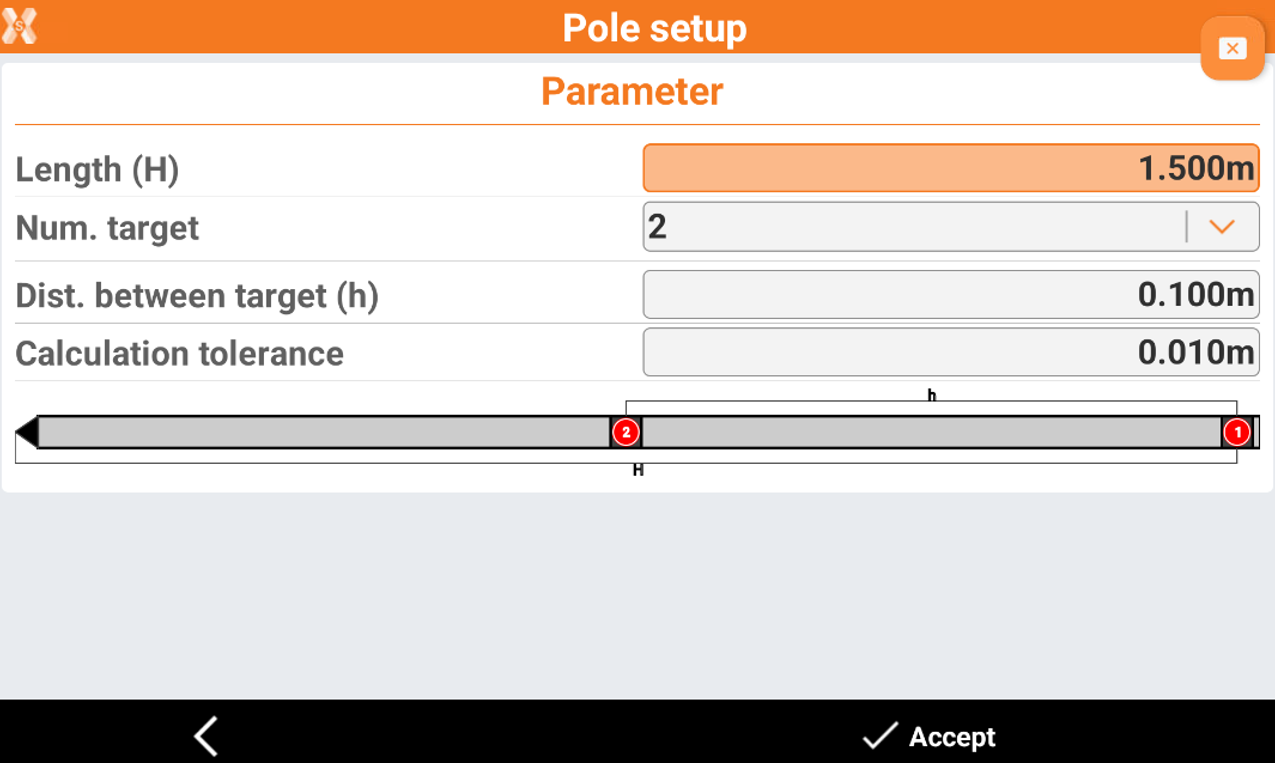The image size is (1275, 763).
Task: Click red target marker 1 on pole
Action: tap(1237, 432)
